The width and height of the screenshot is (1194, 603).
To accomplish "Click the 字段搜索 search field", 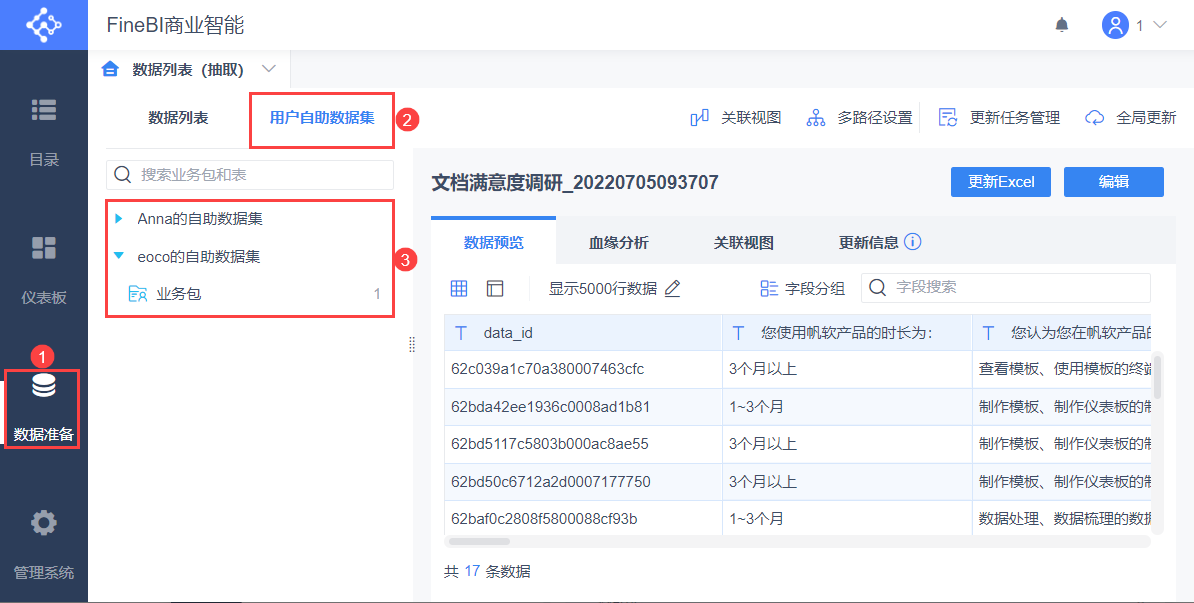I will [x=1006, y=288].
